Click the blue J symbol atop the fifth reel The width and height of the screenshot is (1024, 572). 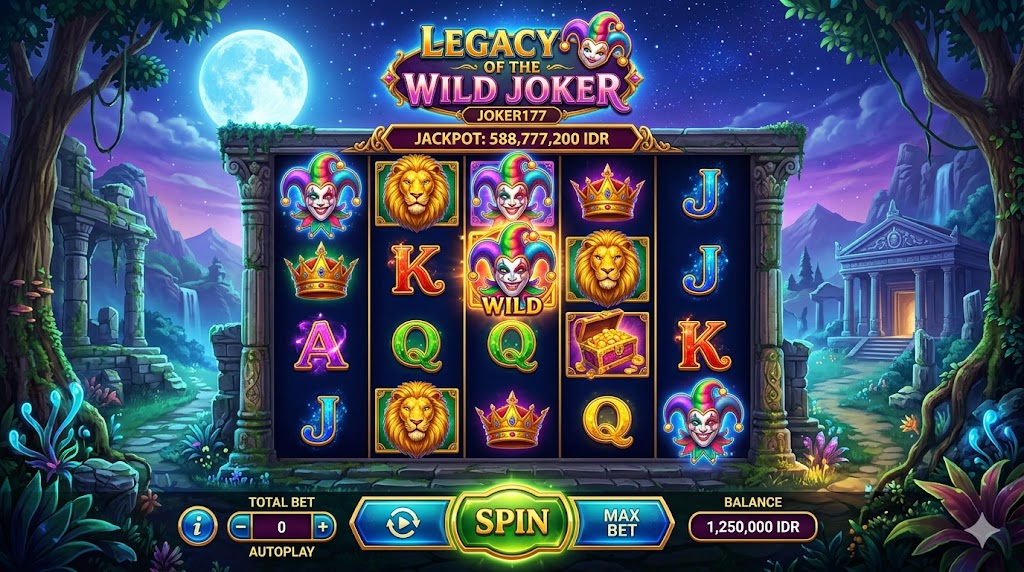[x=702, y=193]
